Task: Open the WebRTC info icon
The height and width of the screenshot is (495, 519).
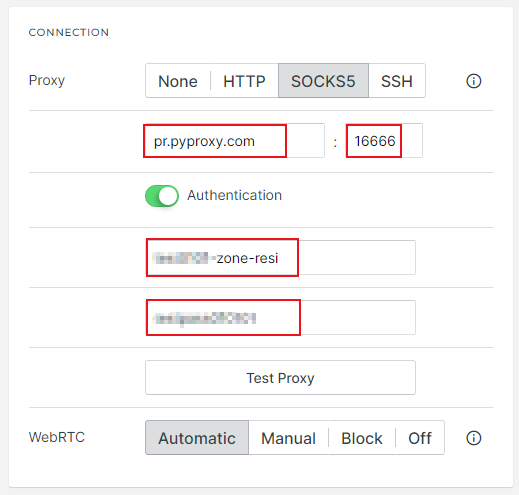Action: tap(473, 438)
